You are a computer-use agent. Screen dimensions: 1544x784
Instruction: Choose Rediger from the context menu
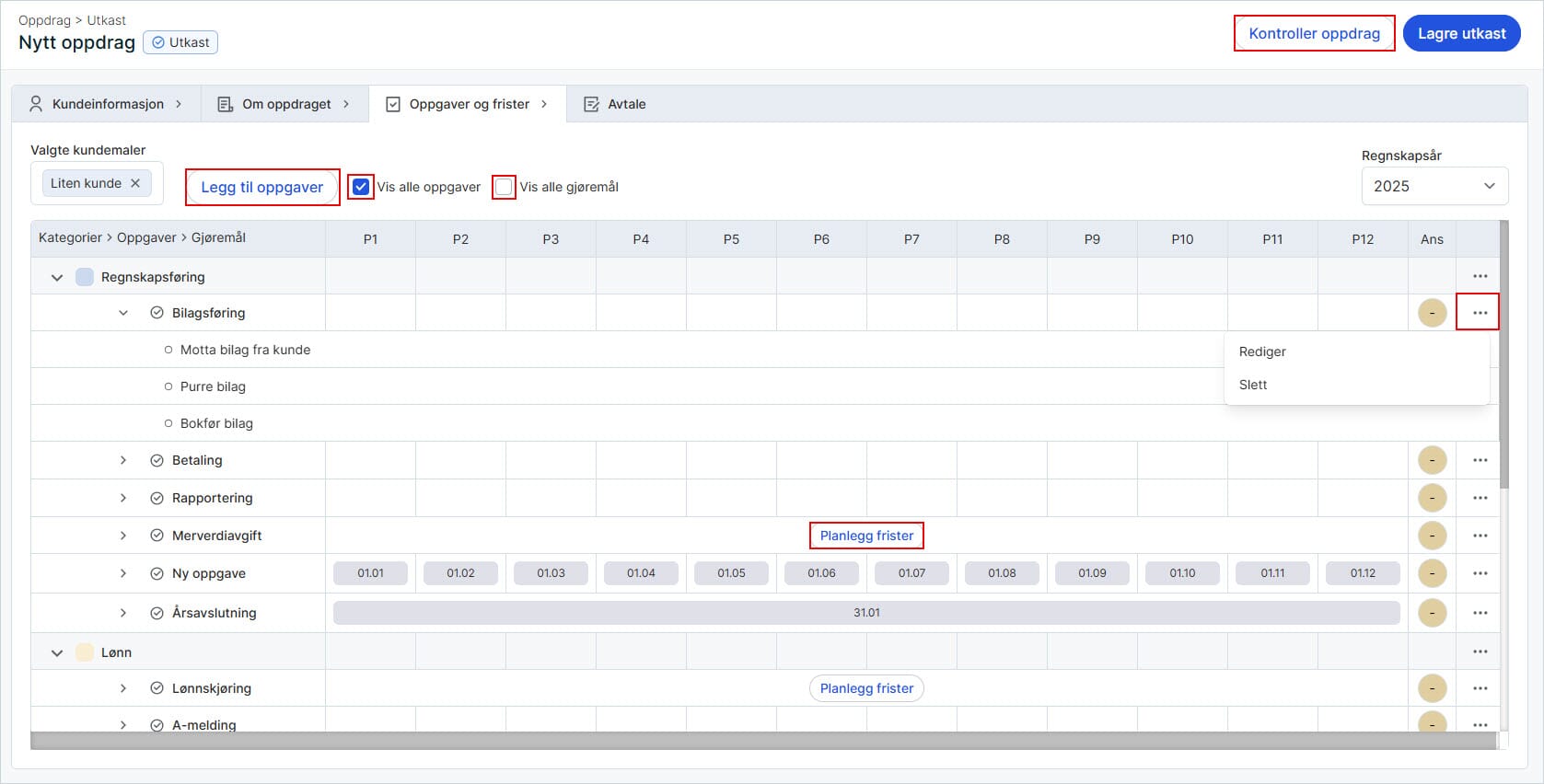click(x=1262, y=352)
